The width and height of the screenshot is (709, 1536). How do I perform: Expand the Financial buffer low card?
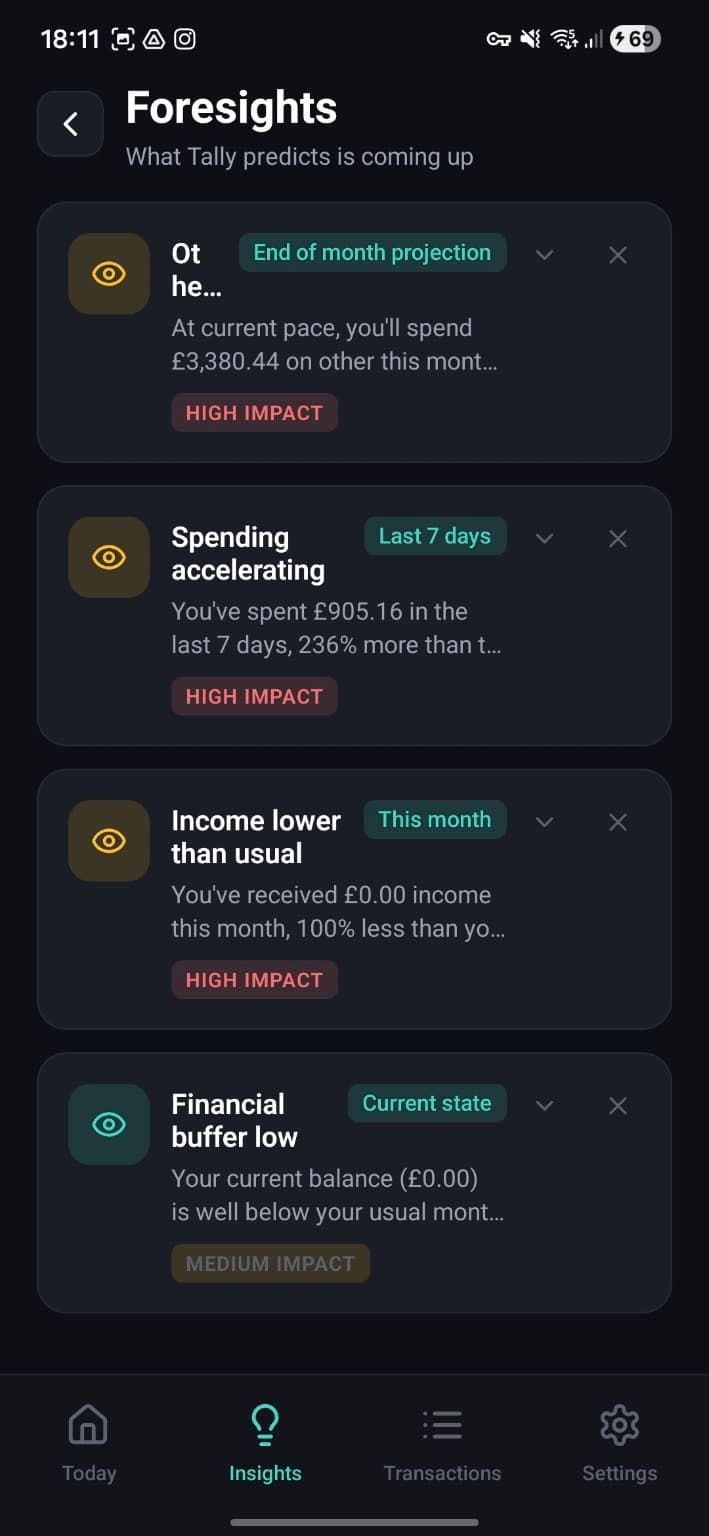[544, 1106]
